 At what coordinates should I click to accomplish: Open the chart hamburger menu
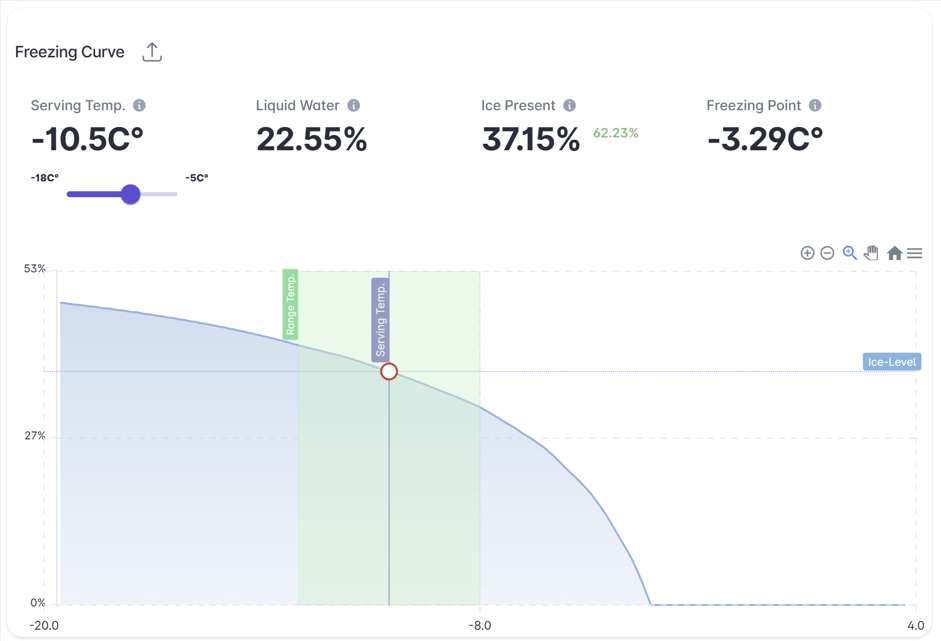click(x=915, y=253)
